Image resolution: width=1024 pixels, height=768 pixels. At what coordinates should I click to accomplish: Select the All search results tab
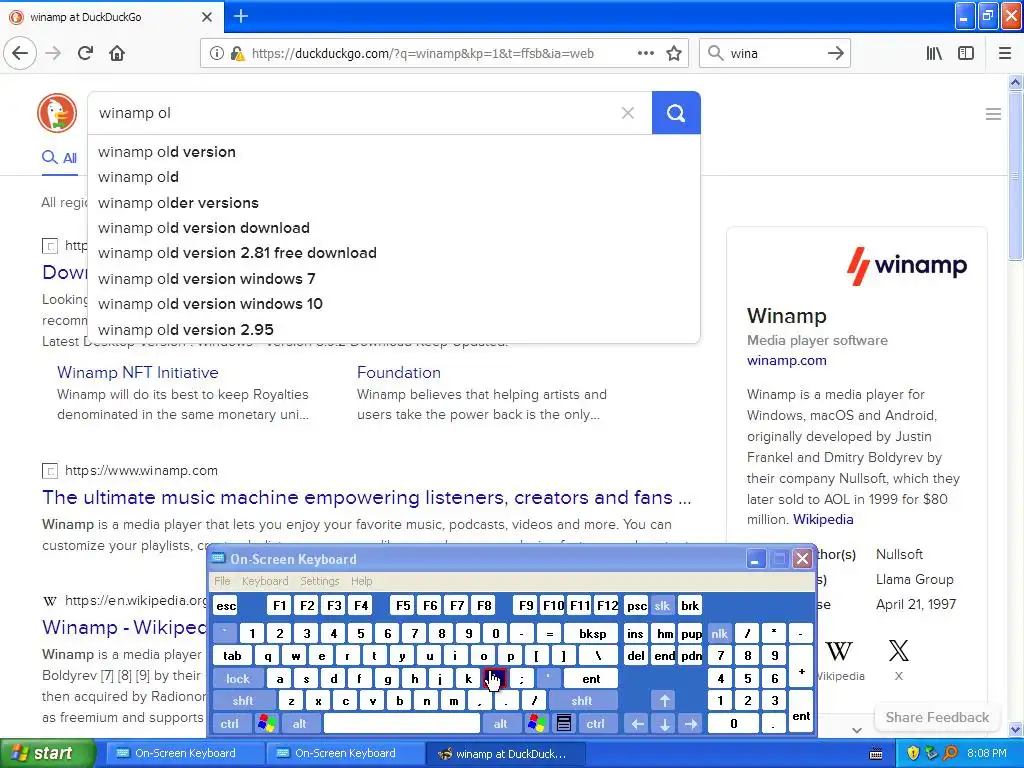point(60,157)
